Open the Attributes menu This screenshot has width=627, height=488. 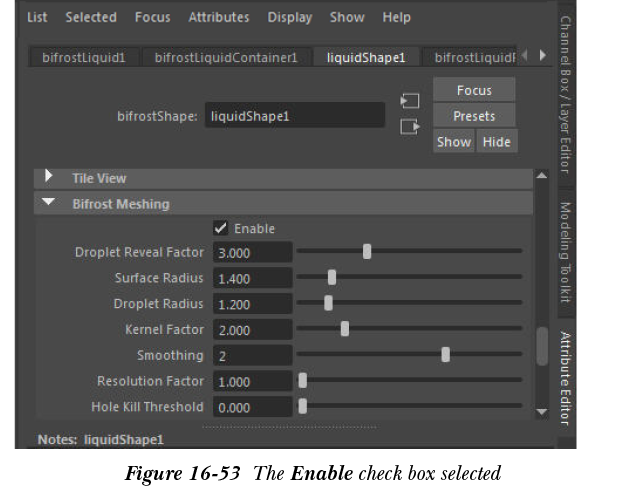tap(219, 17)
